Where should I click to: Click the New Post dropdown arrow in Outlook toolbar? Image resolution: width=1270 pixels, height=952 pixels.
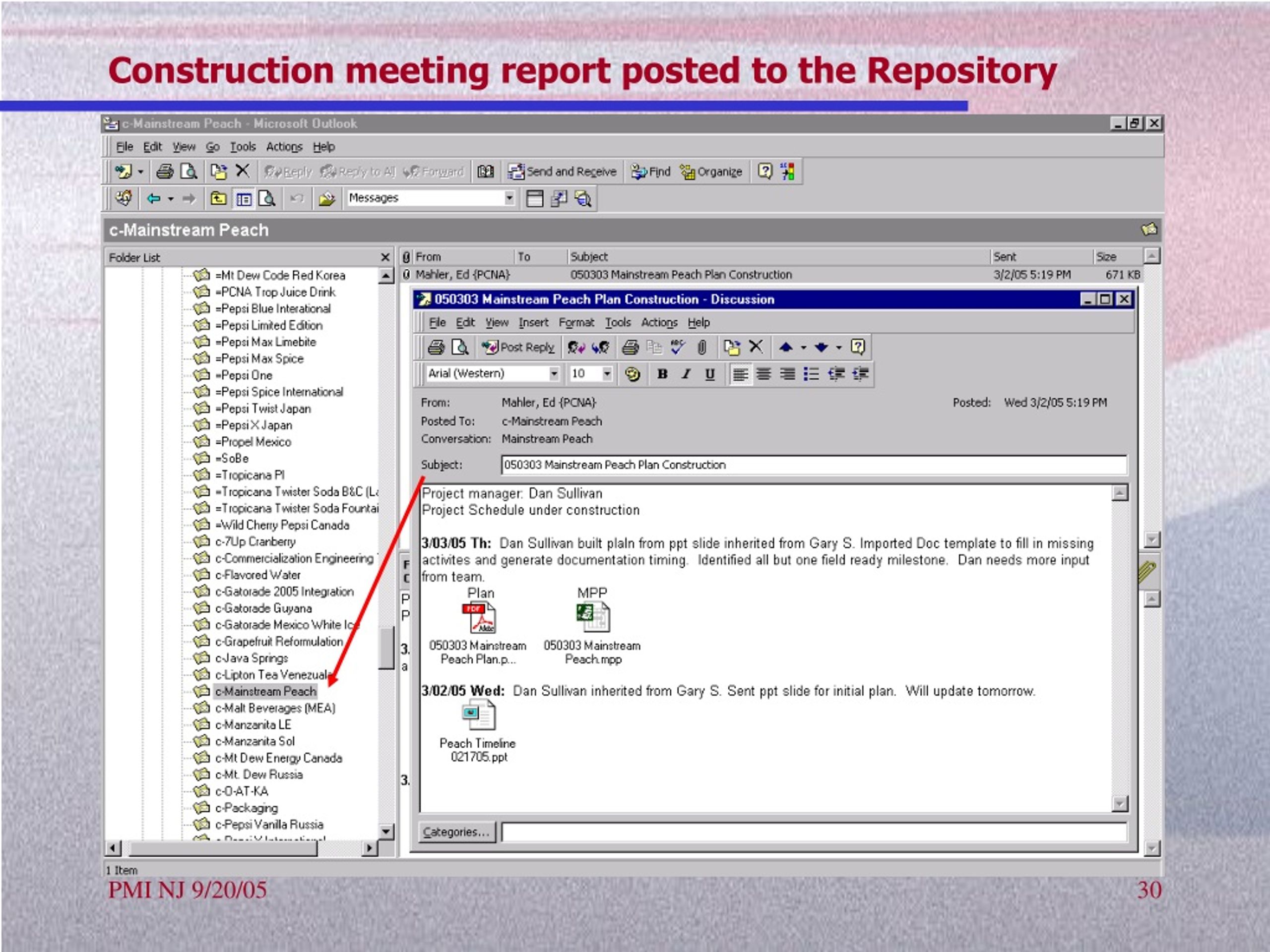[141, 172]
